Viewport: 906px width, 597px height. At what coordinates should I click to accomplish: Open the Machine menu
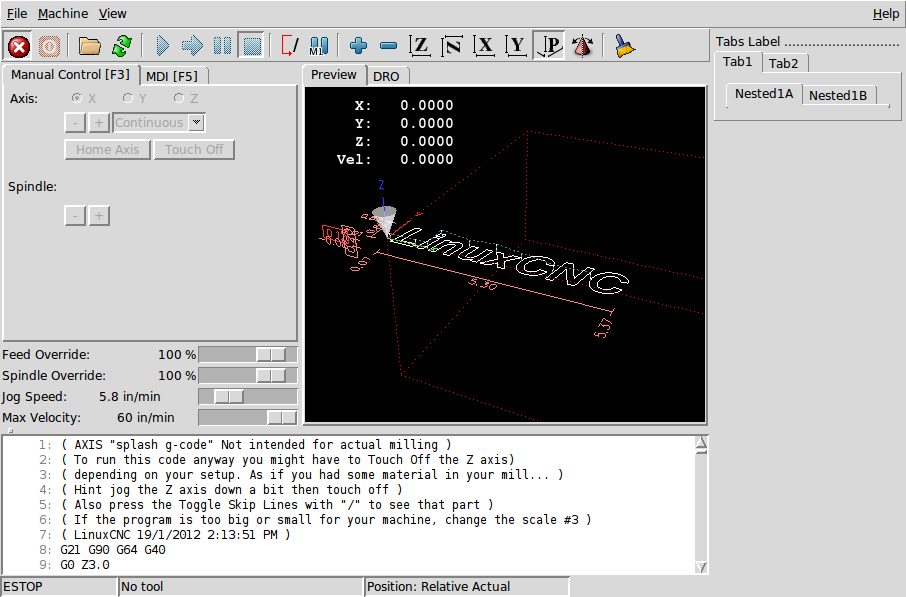coord(63,14)
